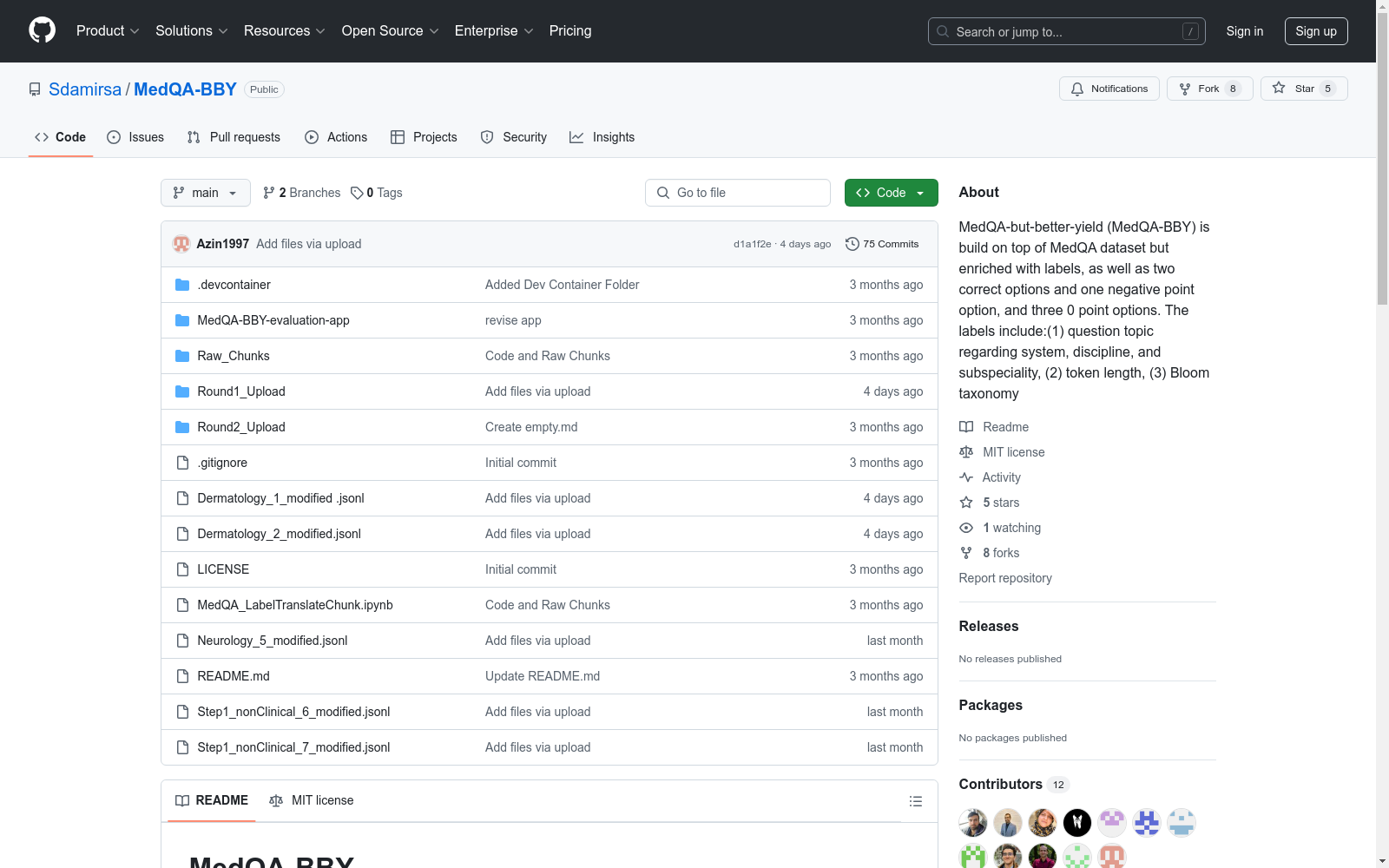This screenshot has width=1389, height=868.
Task: Focus the Search or jump to field
Action: [x=1067, y=31]
